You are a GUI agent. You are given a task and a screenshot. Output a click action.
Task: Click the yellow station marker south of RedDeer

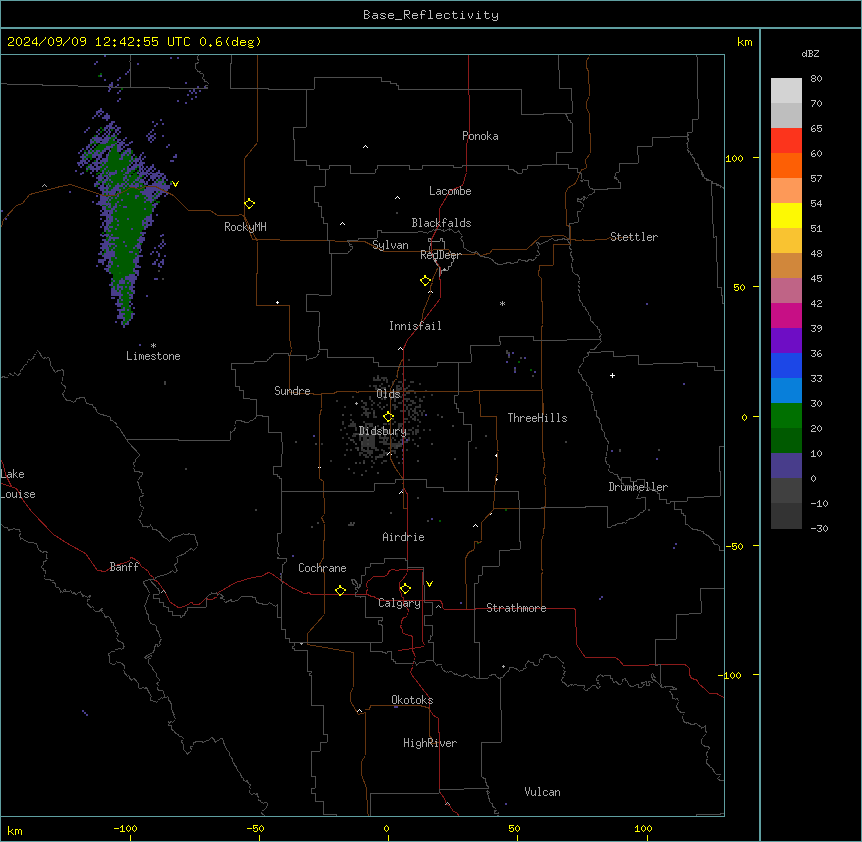click(426, 281)
